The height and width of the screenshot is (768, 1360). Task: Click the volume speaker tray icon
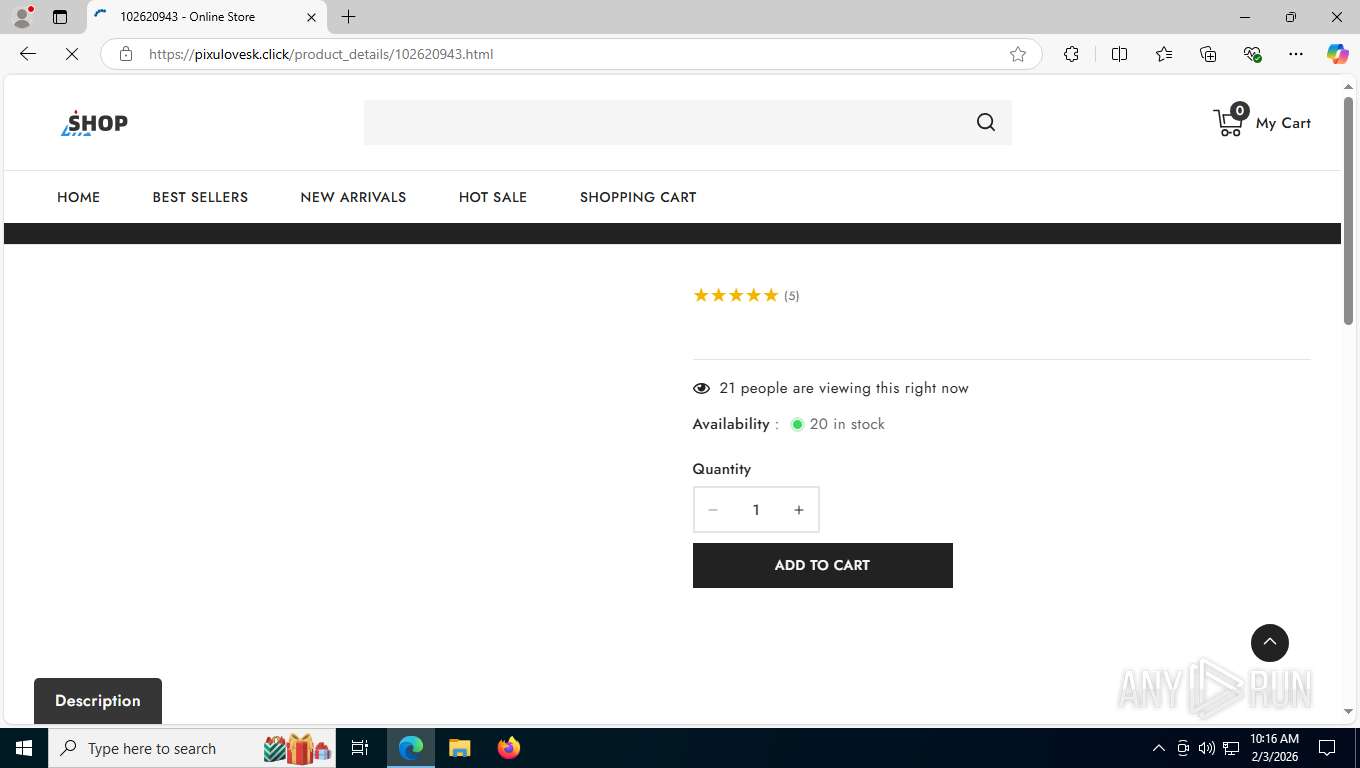click(x=1207, y=748)
